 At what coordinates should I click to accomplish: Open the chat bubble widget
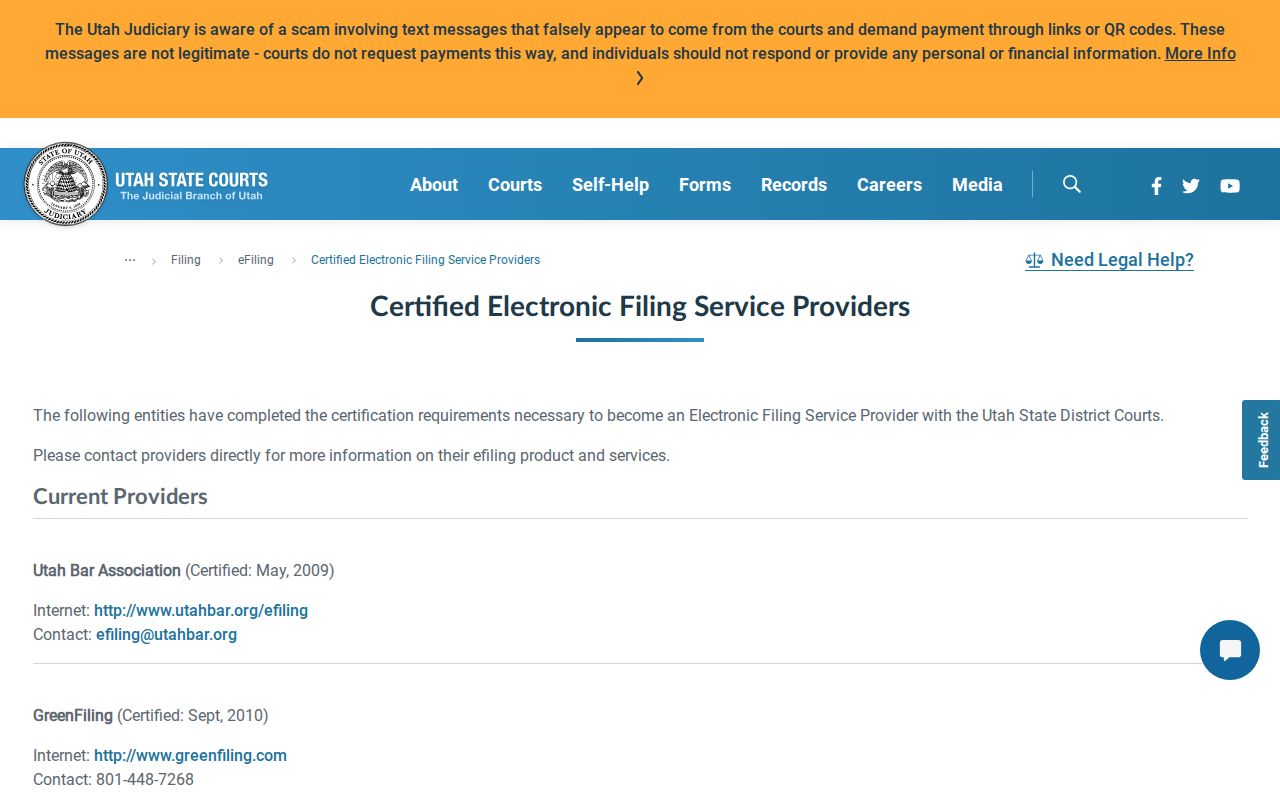pyautogui.click(x=1230, y=650)
